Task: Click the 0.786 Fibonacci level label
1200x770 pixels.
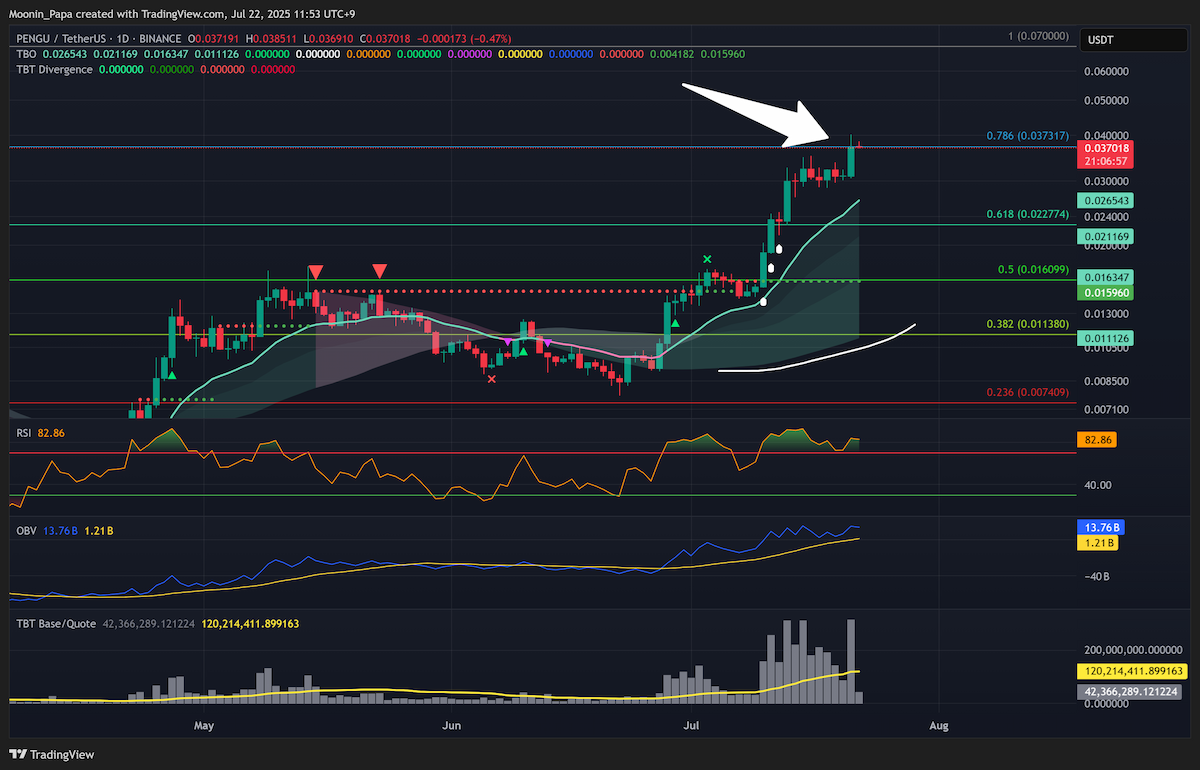Action: point(1027,135)
